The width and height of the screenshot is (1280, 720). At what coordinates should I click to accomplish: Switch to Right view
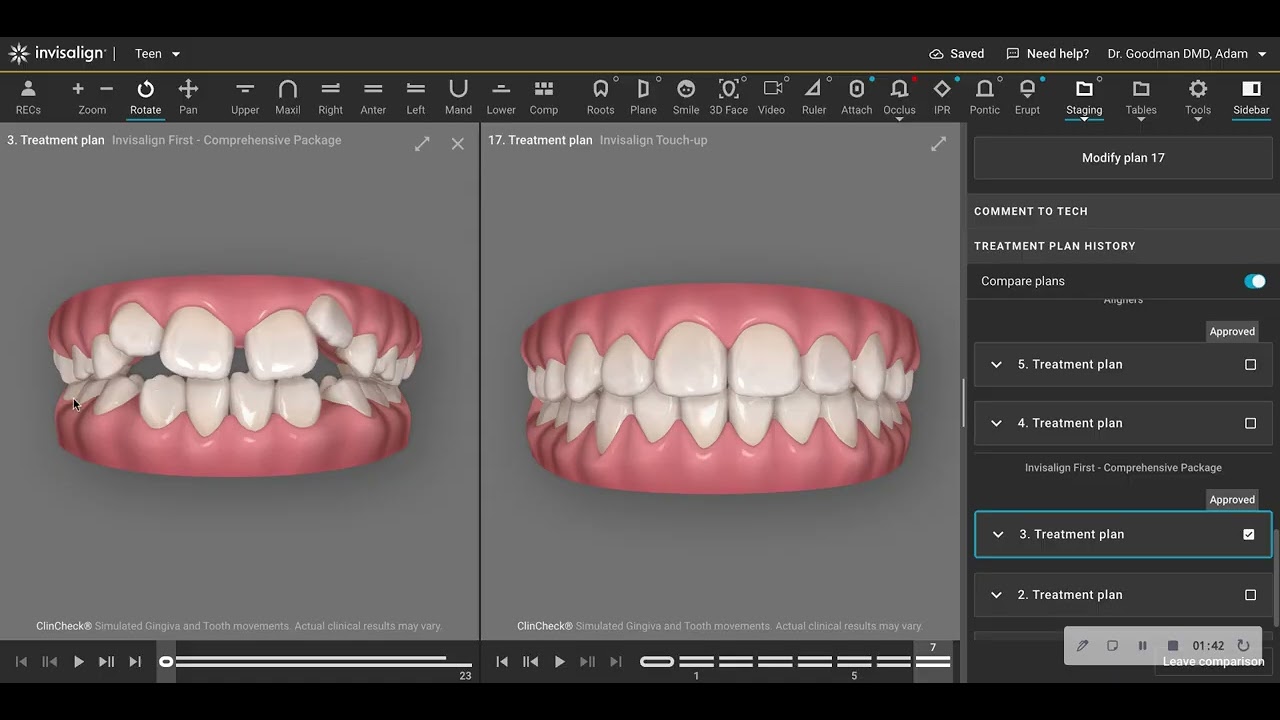tap(331, 97)
